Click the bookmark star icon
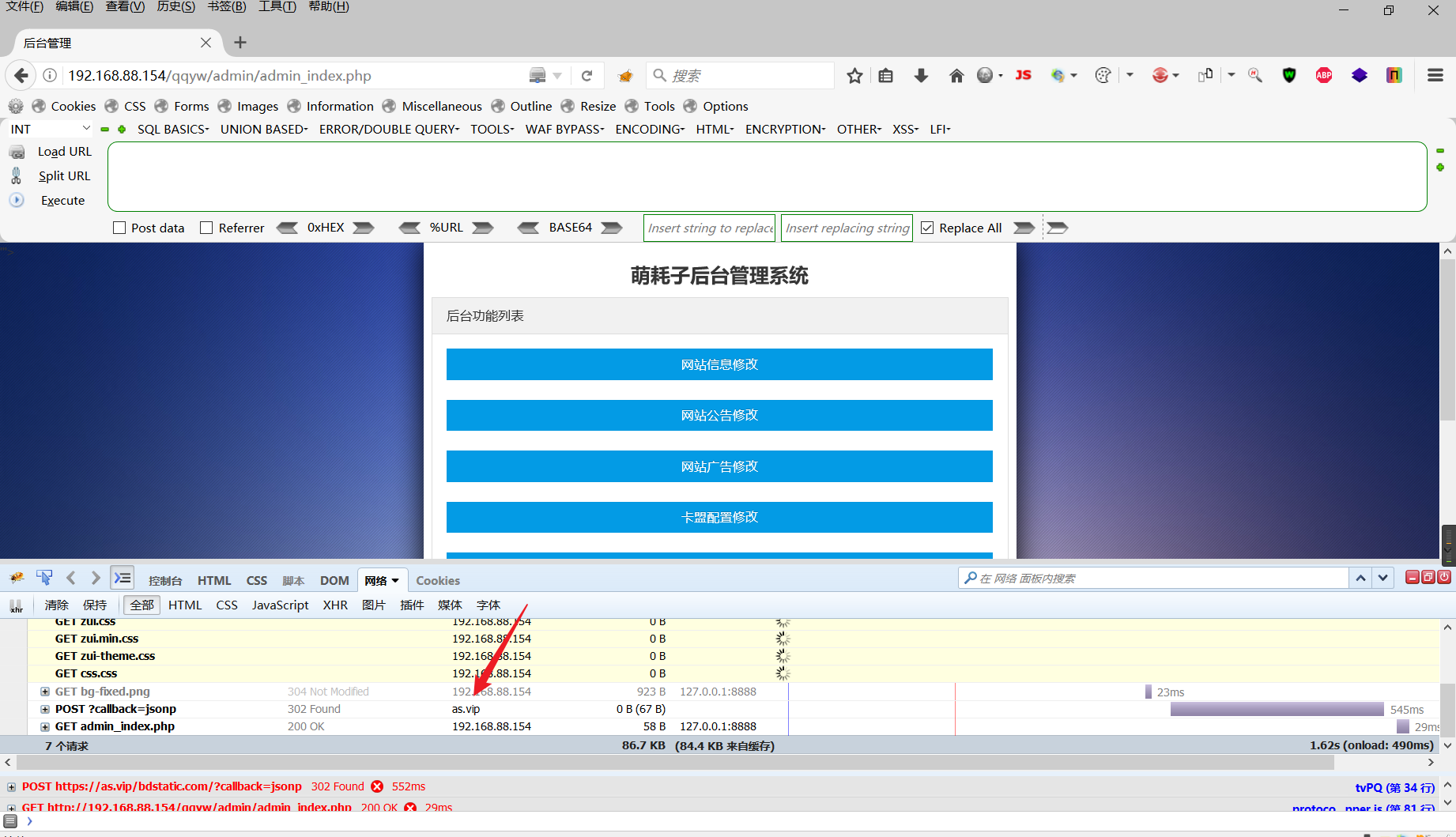The height and width of the screenshot is (837, 1456). (854, 76)
